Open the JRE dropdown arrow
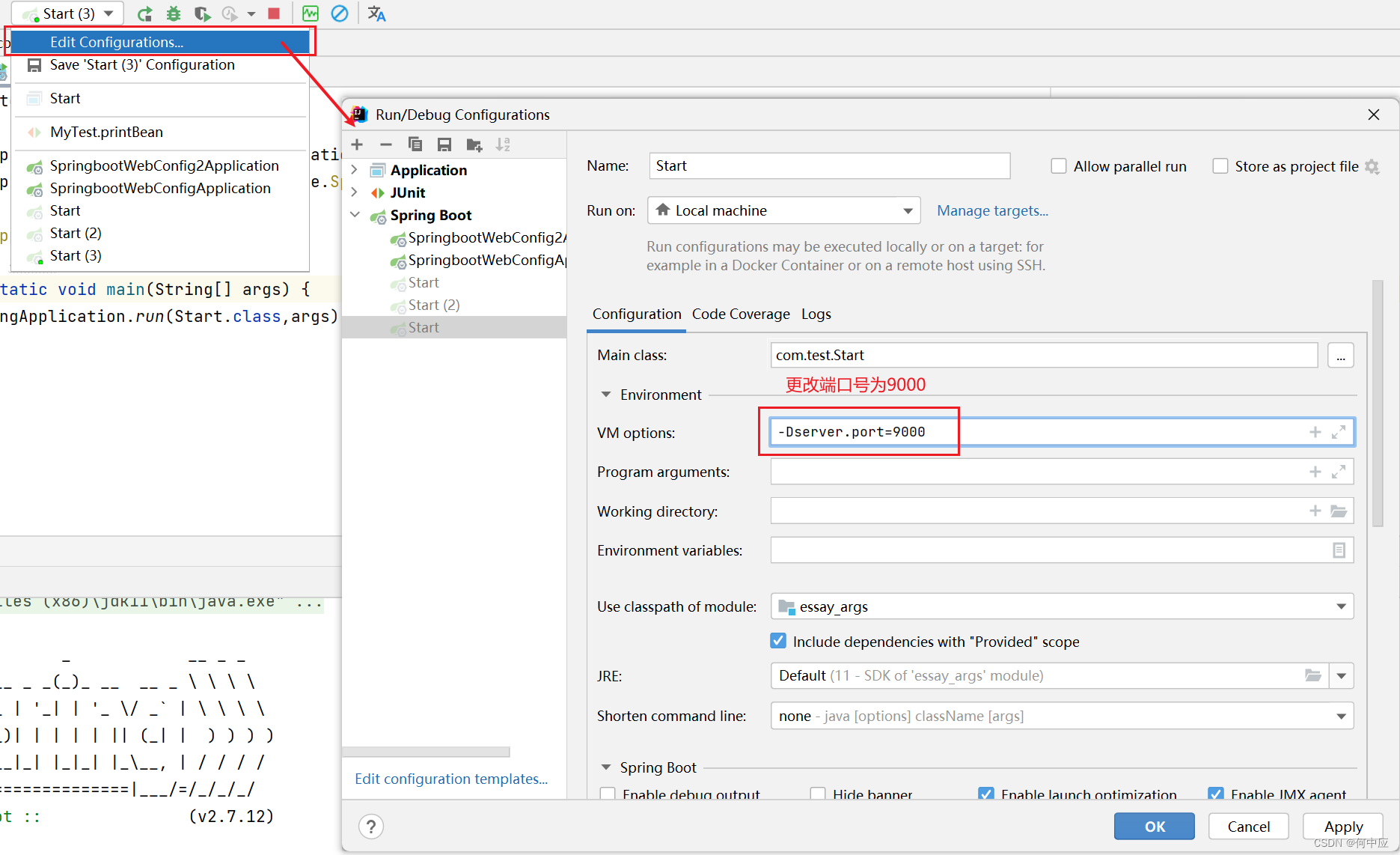Screen dimensions: 1400x855 click(x=1341, y=675)
